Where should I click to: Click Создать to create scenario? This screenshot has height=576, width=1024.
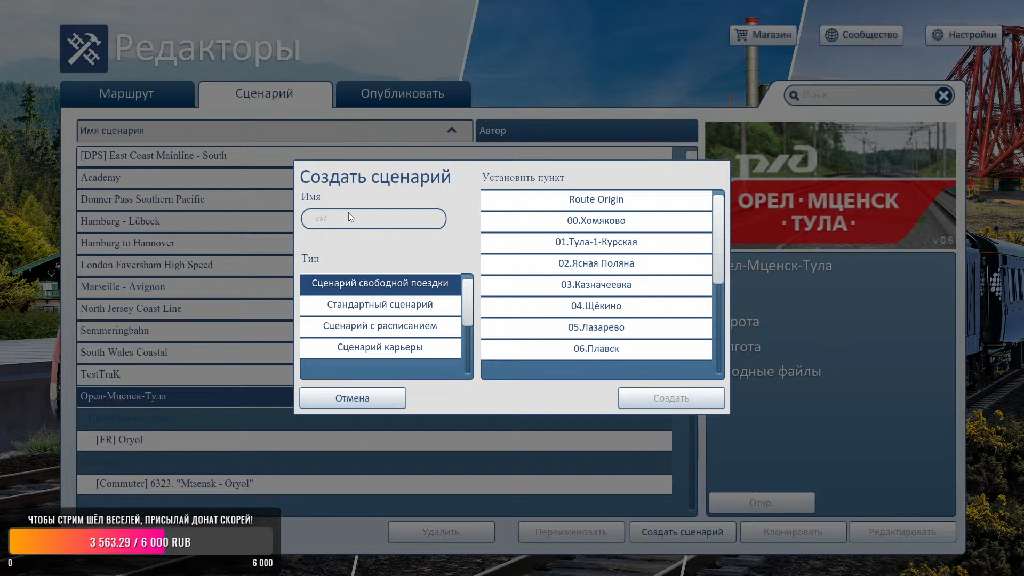671,398
